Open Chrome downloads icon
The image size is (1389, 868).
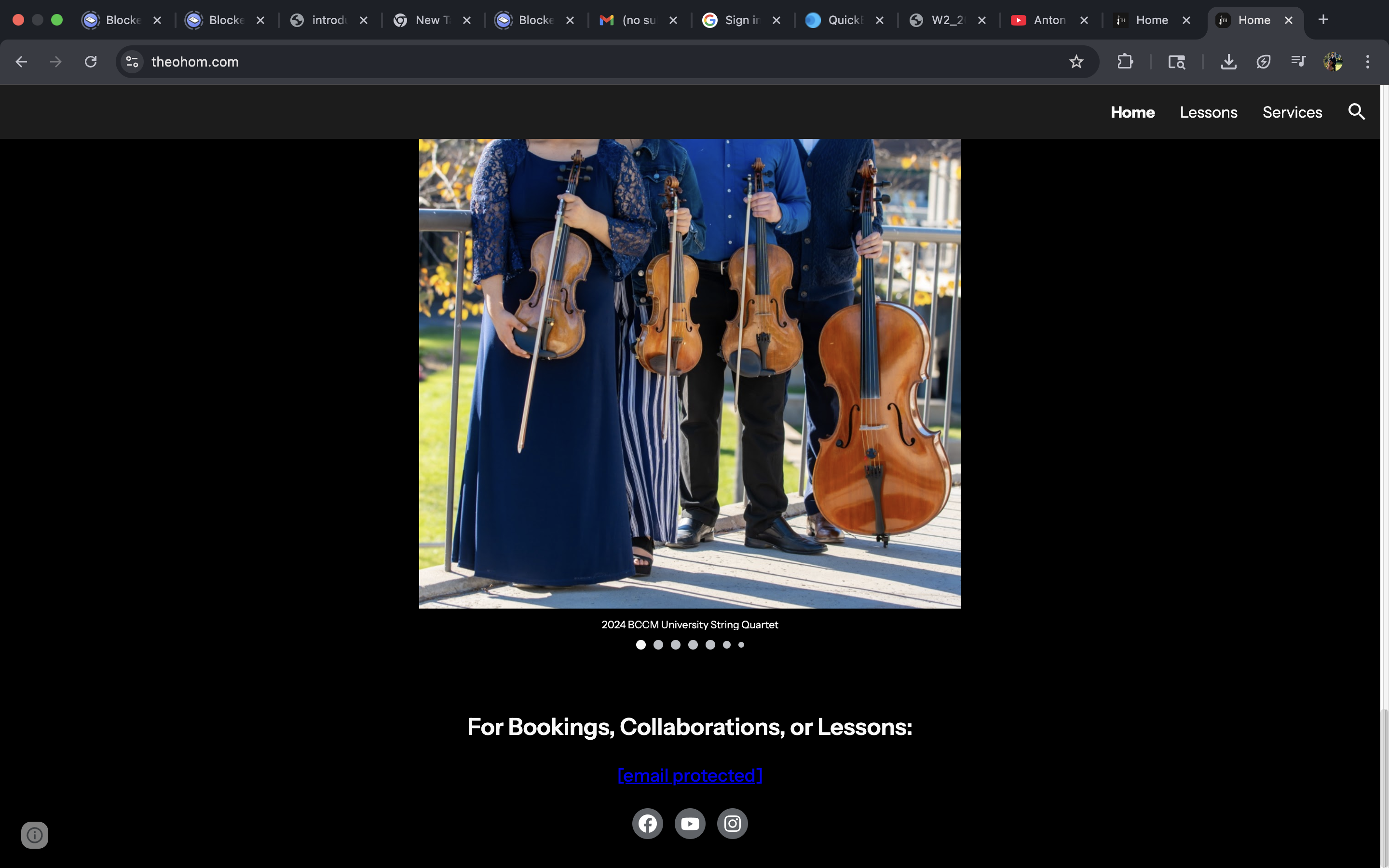click(1228, 61)
